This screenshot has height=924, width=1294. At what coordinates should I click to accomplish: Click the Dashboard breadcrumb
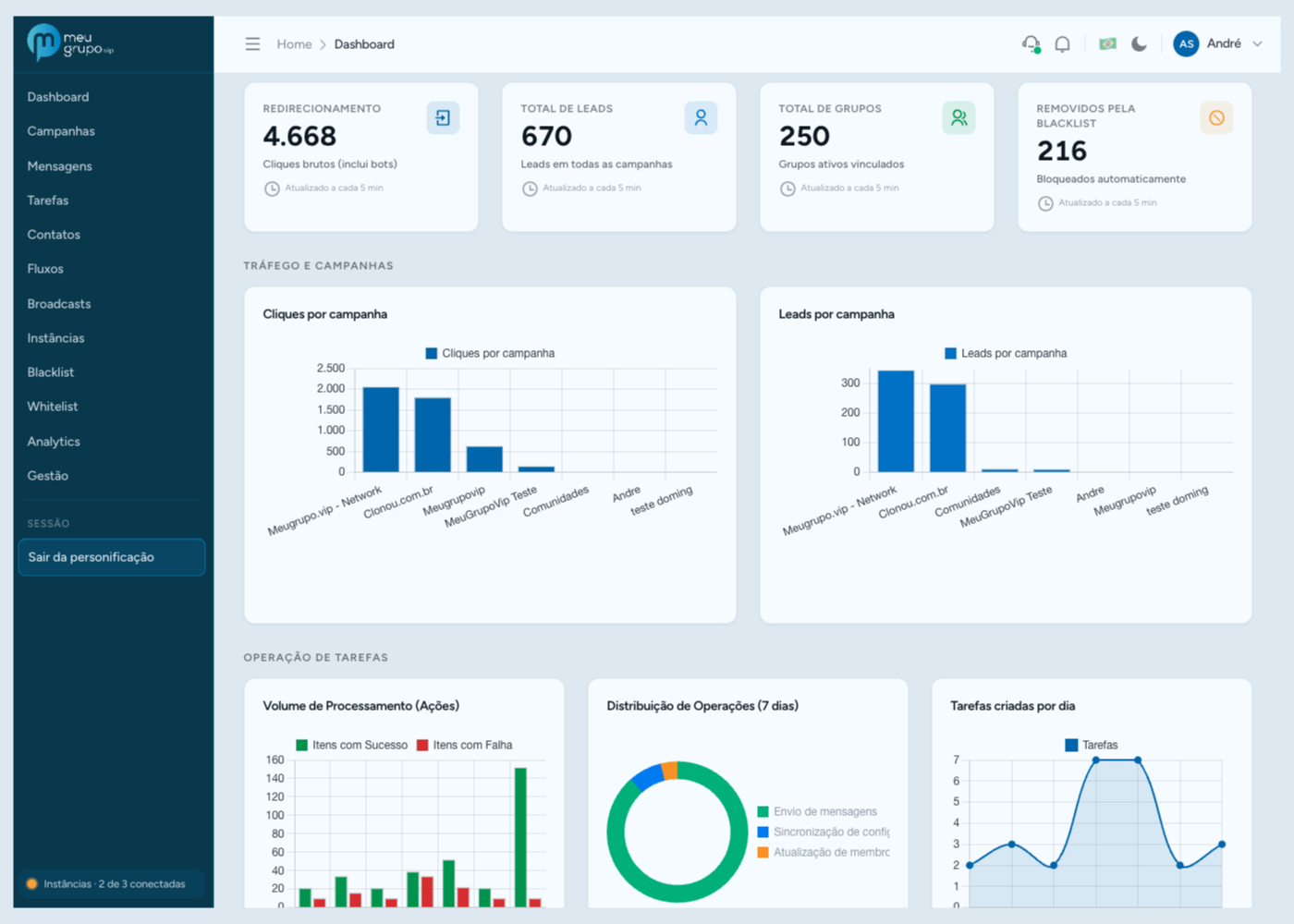point(364,44)
